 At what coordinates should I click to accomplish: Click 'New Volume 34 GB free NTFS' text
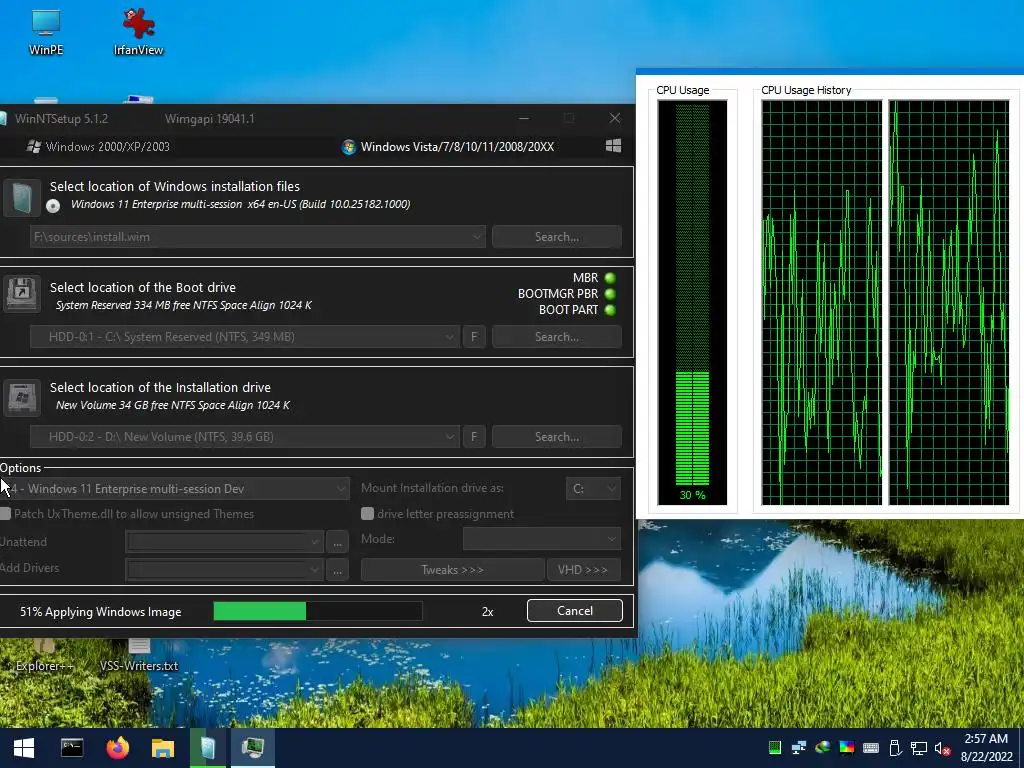coord(172,405)
